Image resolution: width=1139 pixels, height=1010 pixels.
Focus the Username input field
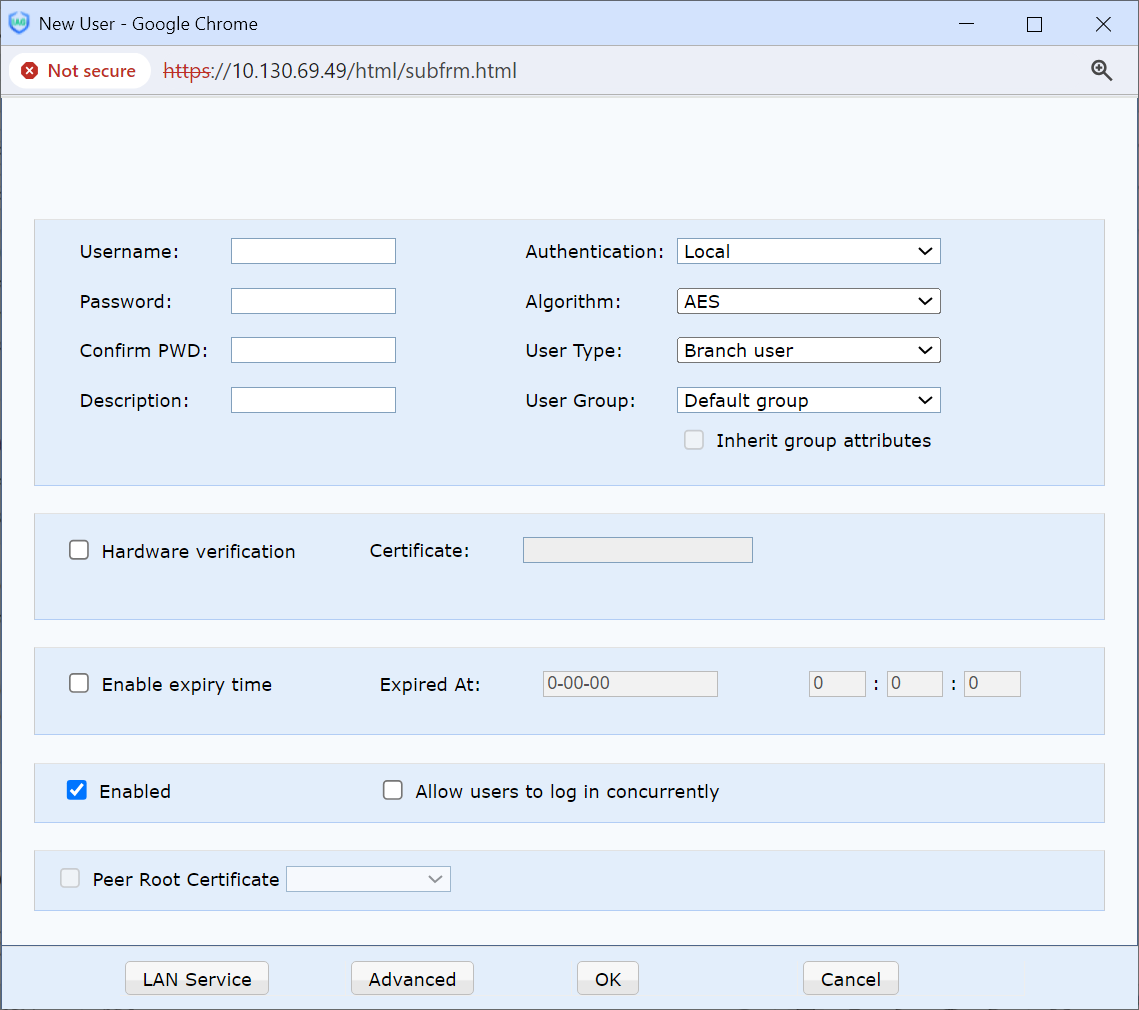tap(313, 251)
